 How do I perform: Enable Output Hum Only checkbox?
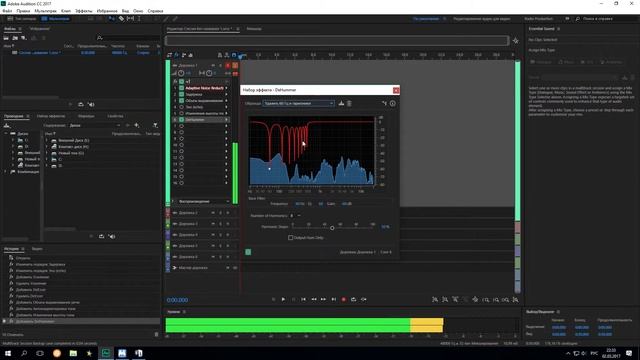[290, 238]
